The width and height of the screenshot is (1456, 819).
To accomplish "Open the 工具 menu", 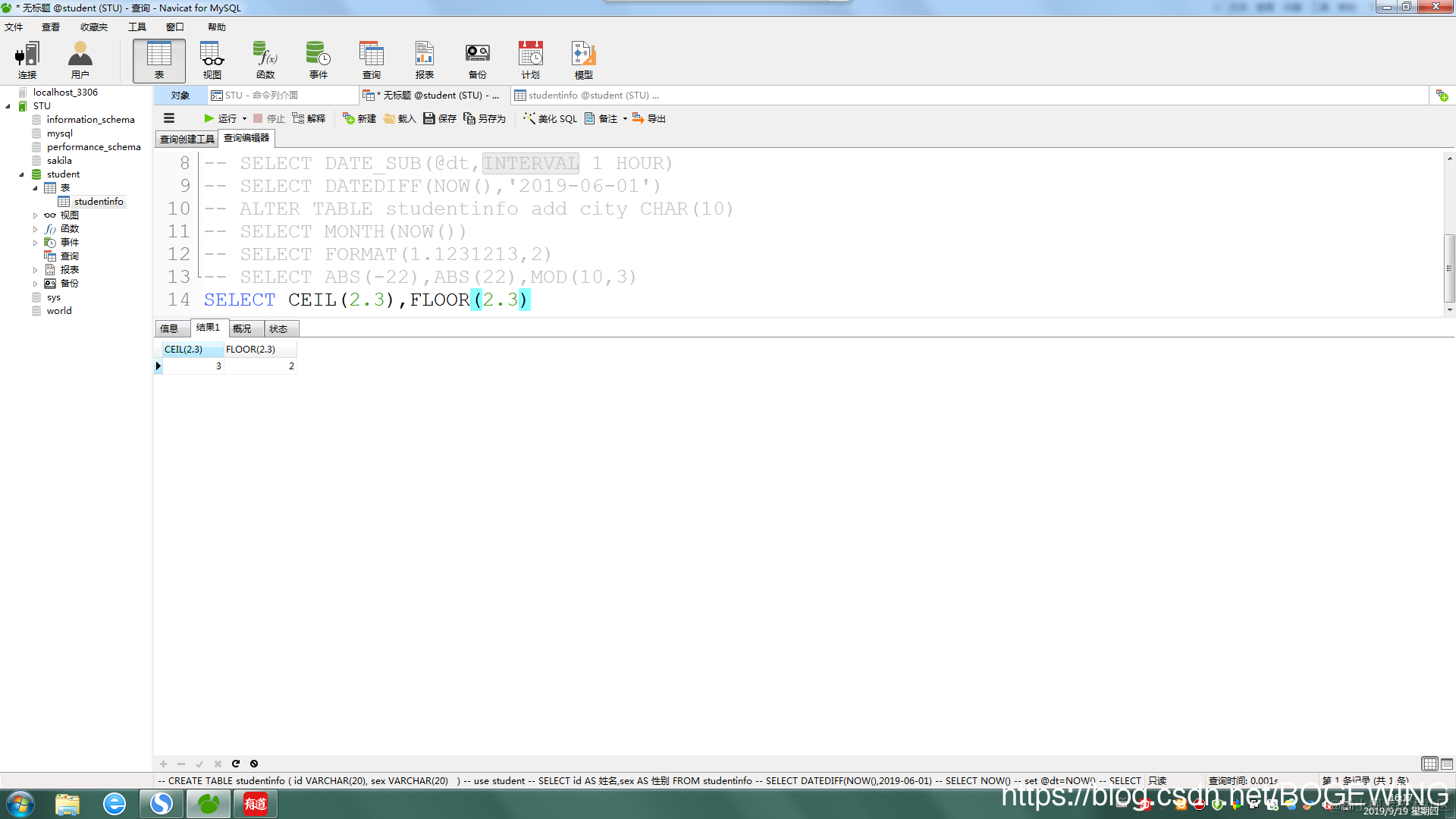I will [136, 27].
